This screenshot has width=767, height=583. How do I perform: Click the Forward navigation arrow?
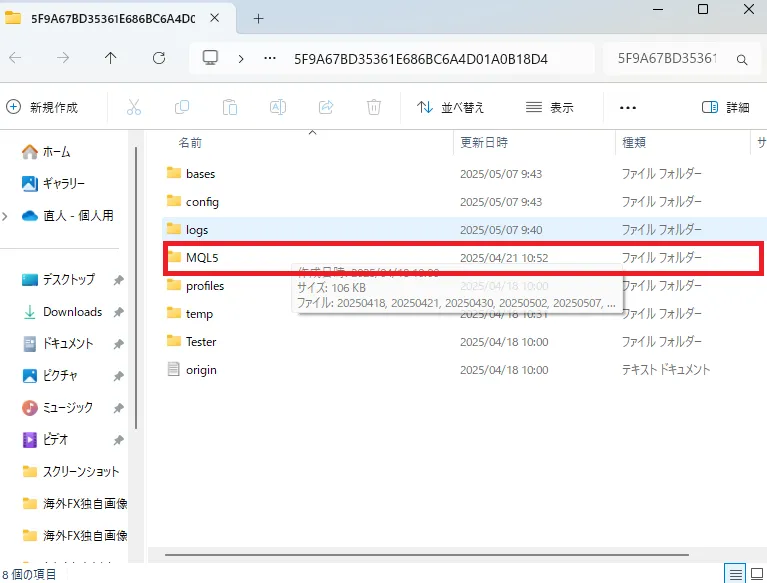(x=63, y=58)
